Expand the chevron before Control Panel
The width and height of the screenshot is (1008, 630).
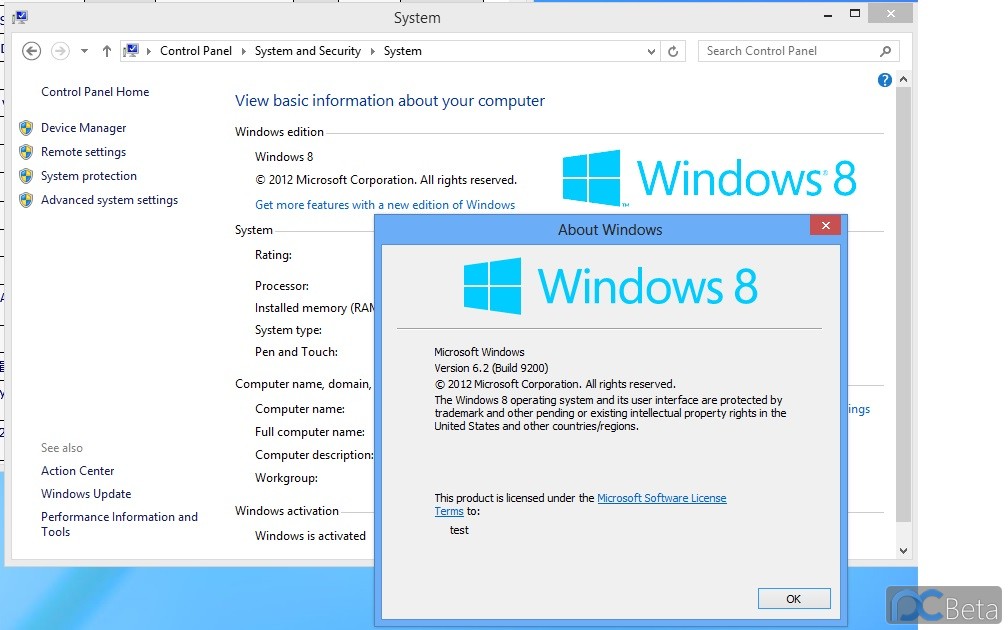[148, 51]
